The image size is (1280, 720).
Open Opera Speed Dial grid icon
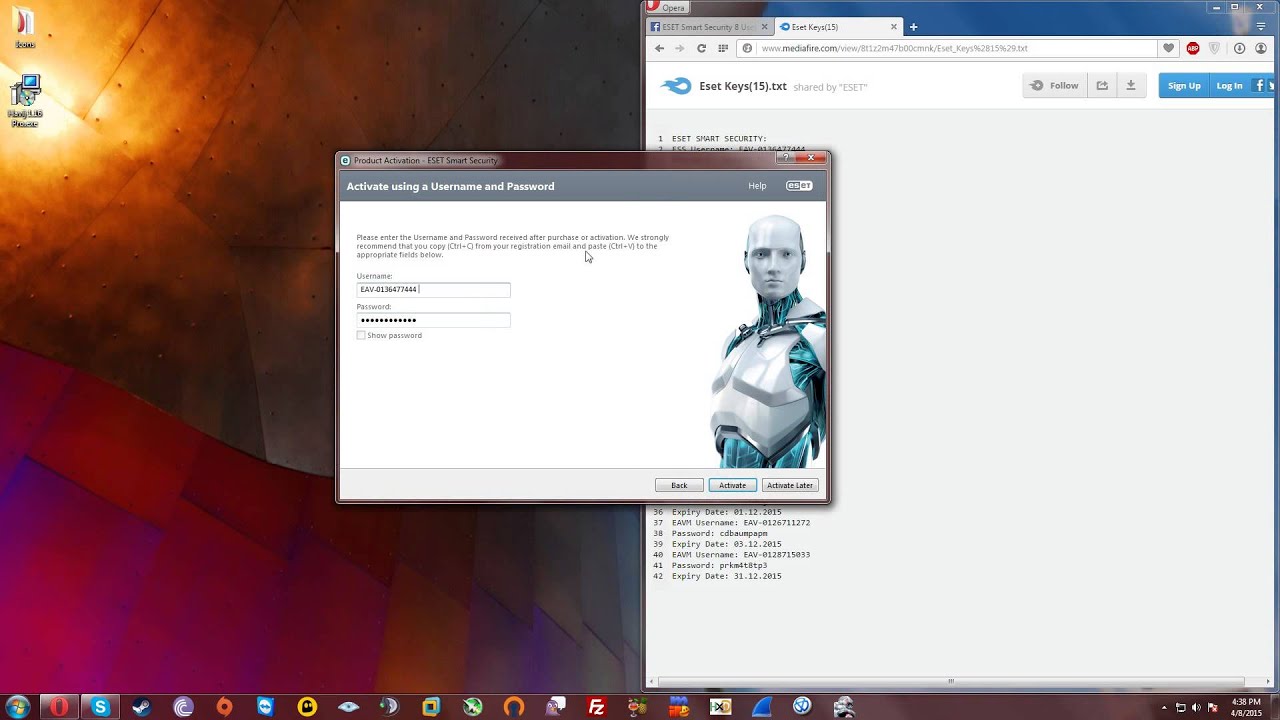point(723,48)
